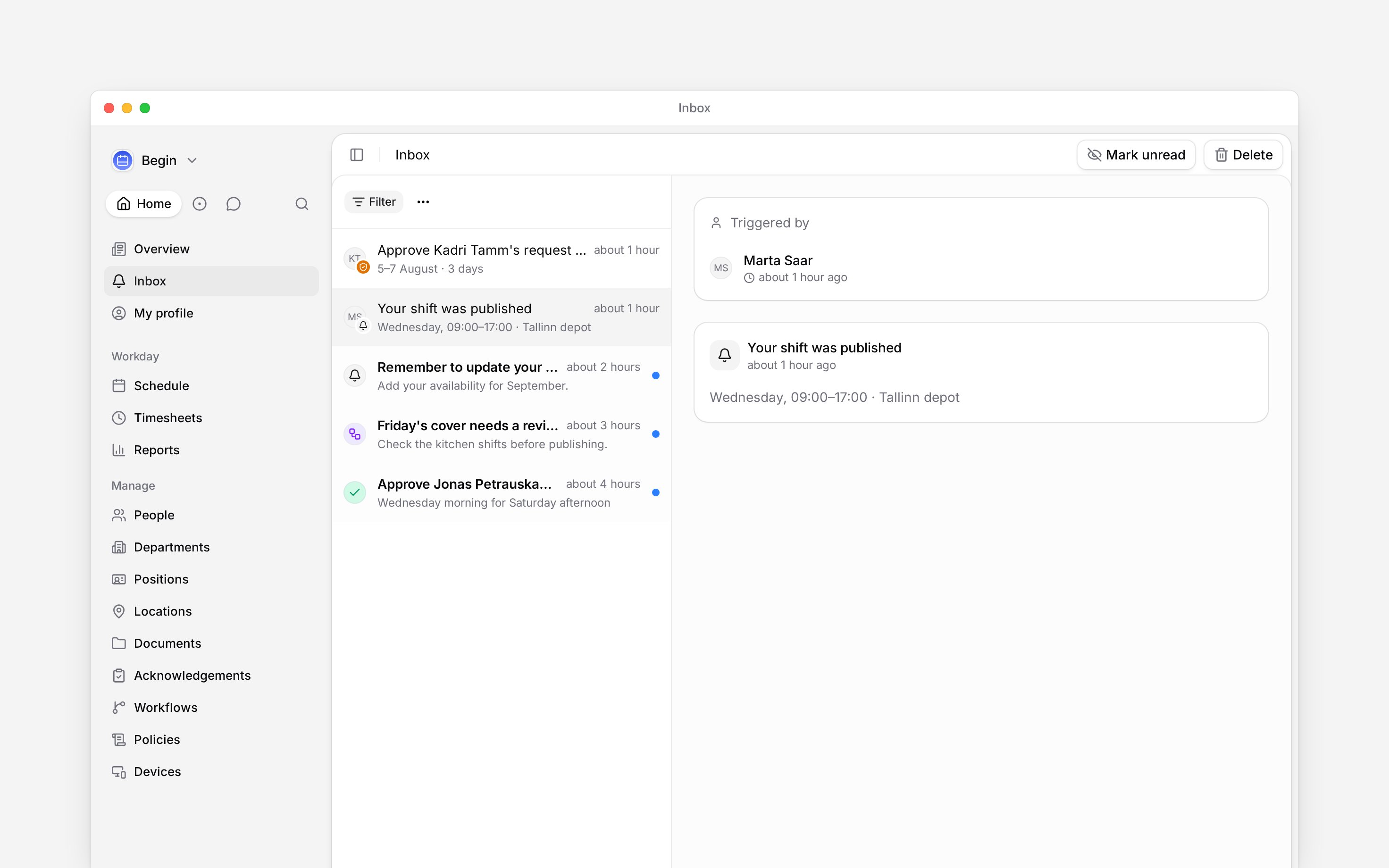Click the Reports bar chart icon
Viewport: 1389px width, 868px height.
click(119, 450)
